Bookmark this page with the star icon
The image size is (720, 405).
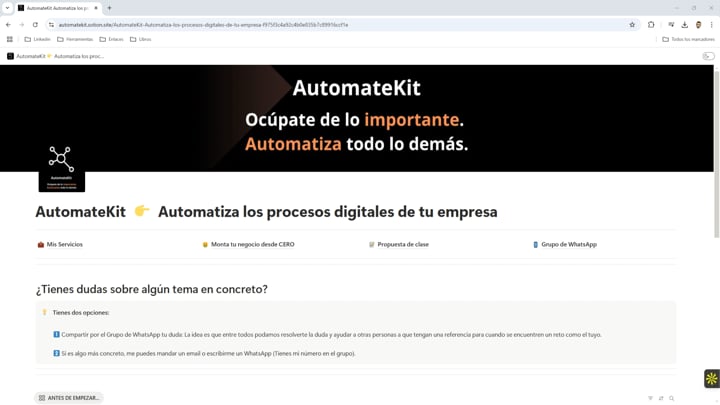tap(632, 25)
